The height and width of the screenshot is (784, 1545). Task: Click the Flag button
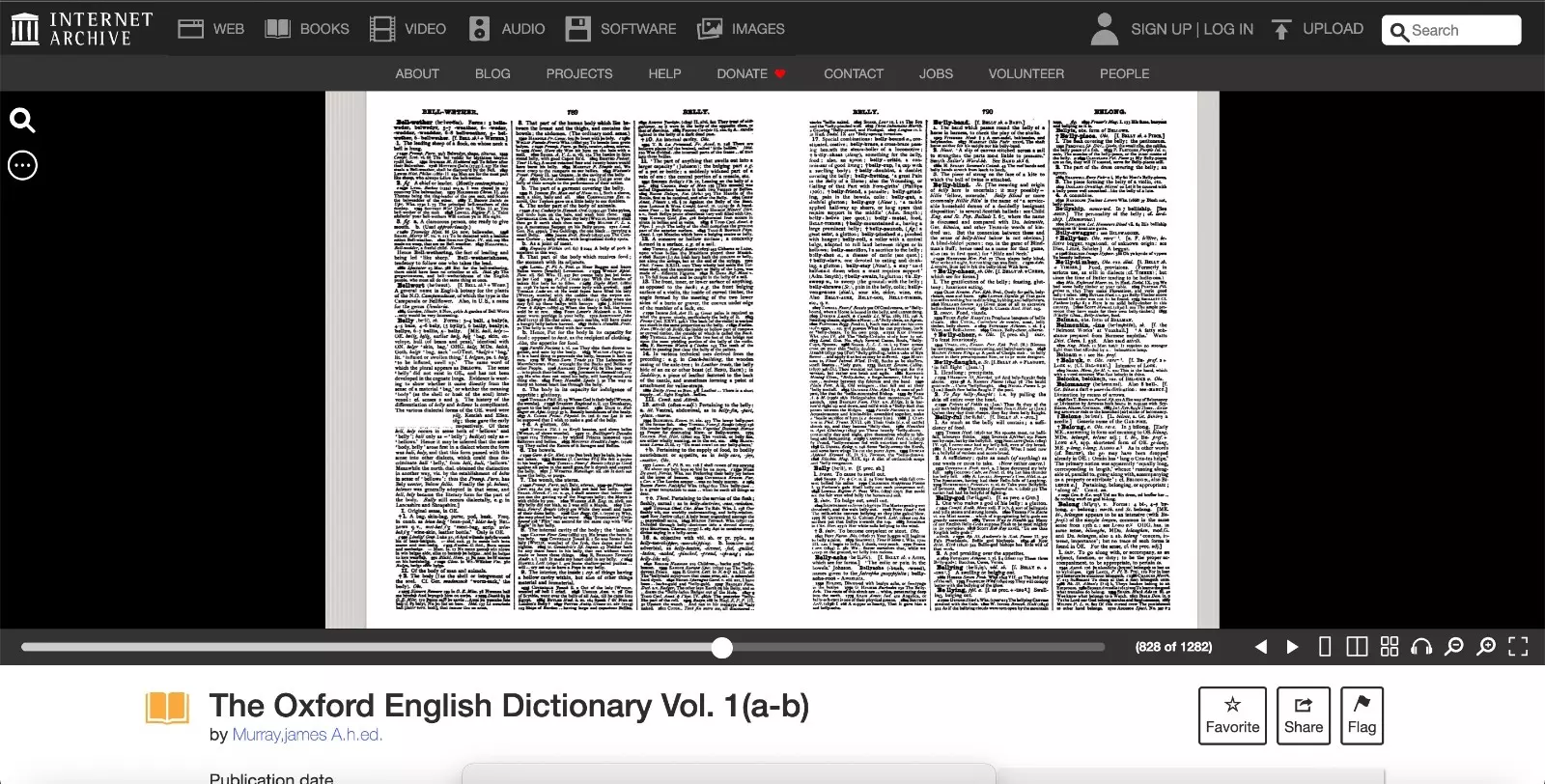[1362, 715]
